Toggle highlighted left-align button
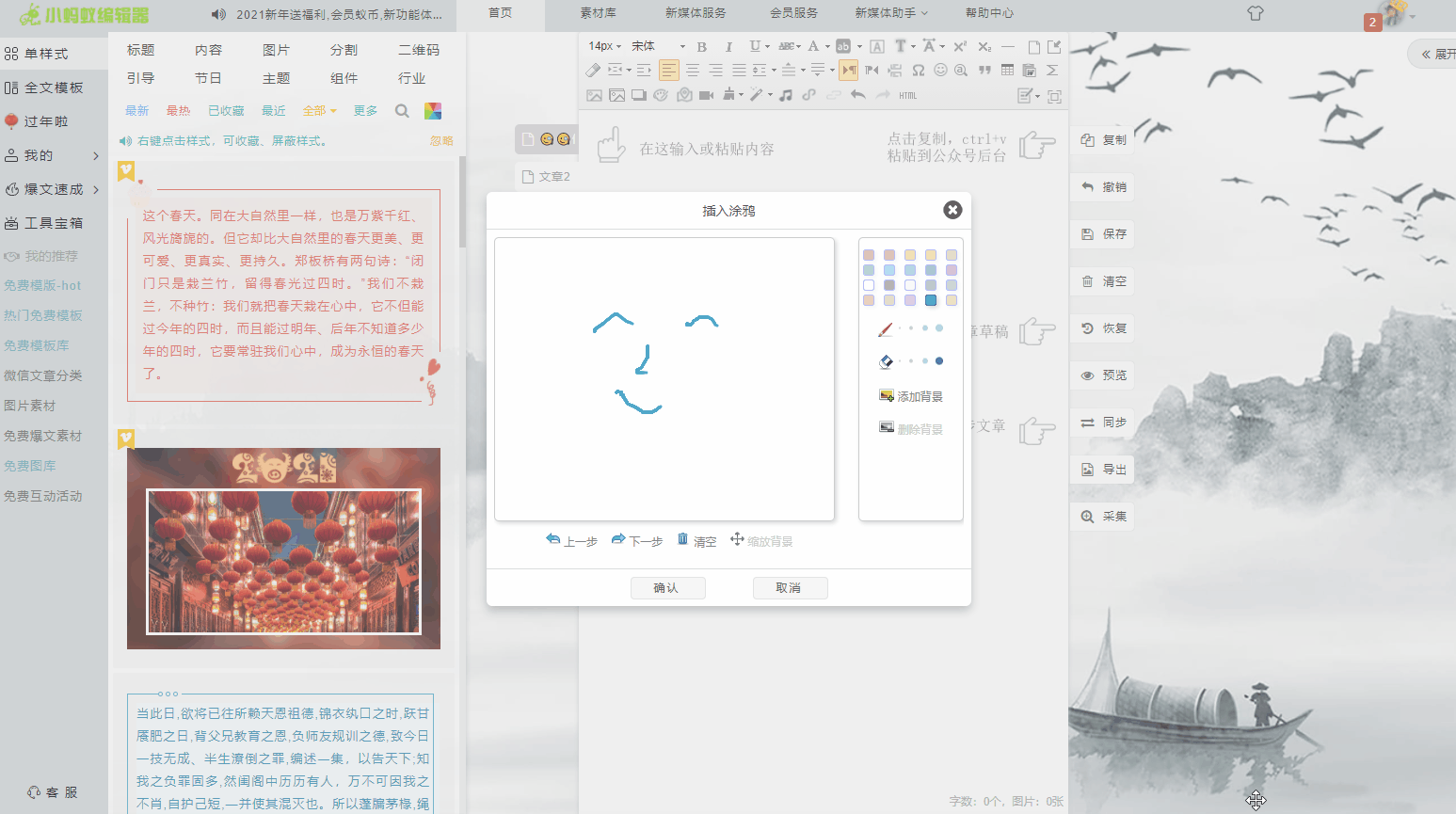This screenshot has width=1456, height=814. pyautogui.click(x=668, y=71)
